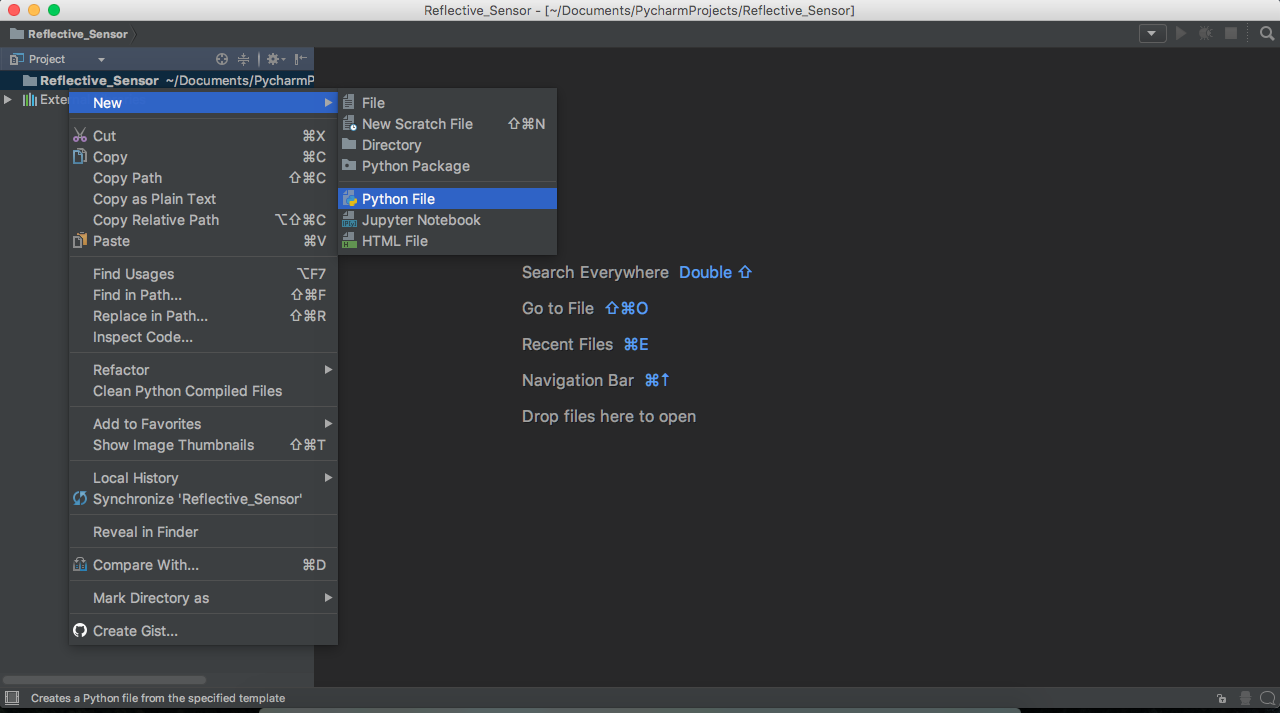
Task: Open the run configuration dropdown
Action: [x=1152, y=33]
